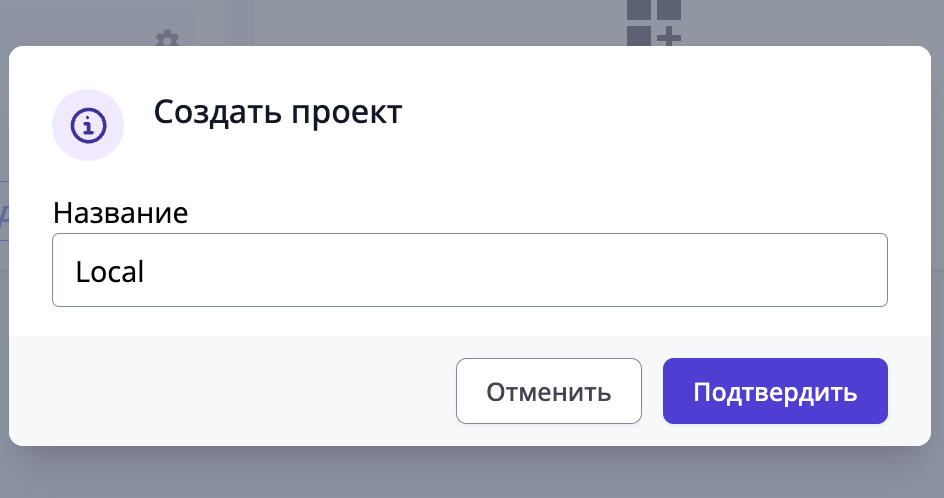Click the Создать проект dialog heading
This screenshot has height=498, width=944.
pos(277,113)
